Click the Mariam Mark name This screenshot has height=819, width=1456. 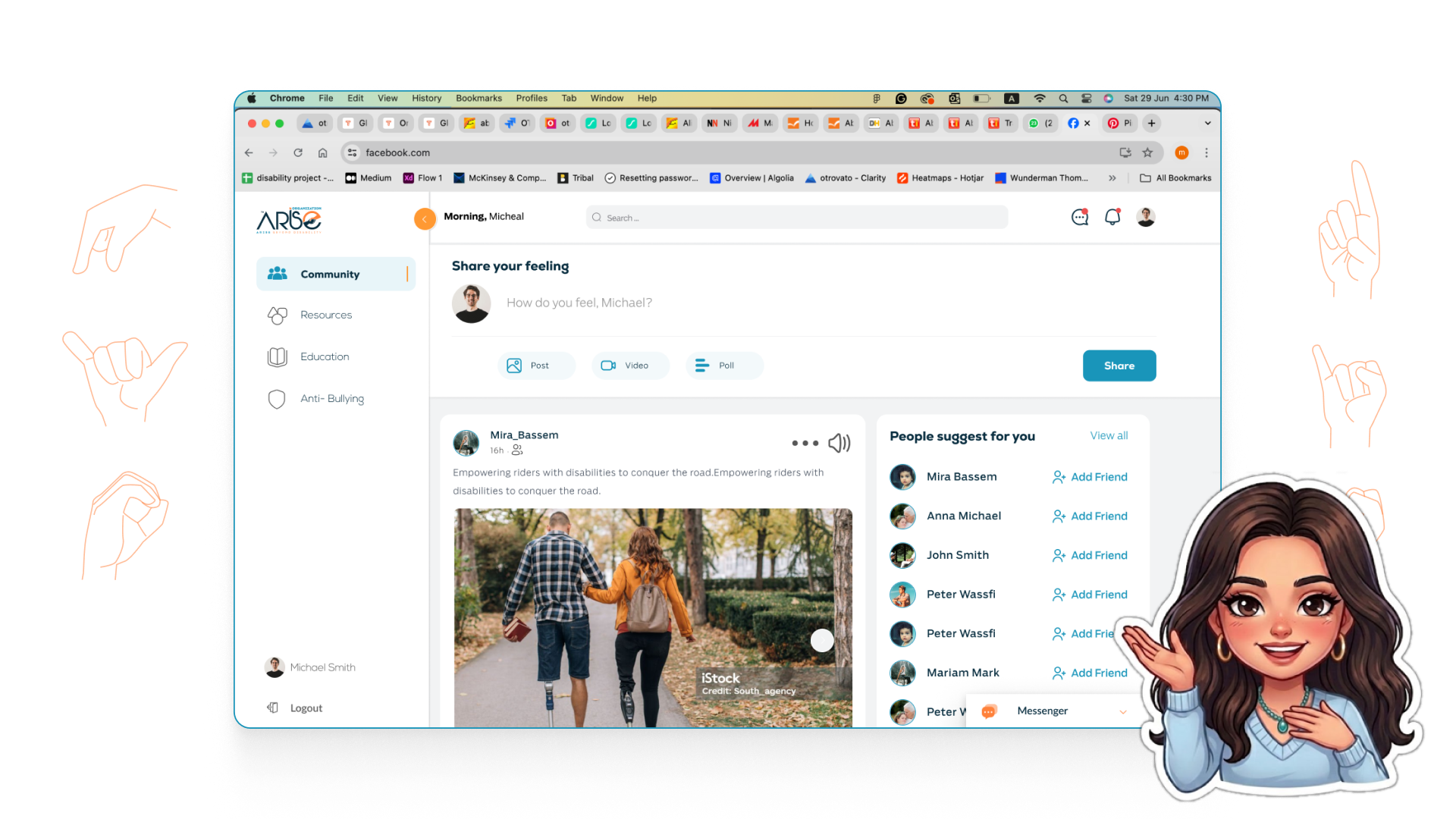point(962,673)
